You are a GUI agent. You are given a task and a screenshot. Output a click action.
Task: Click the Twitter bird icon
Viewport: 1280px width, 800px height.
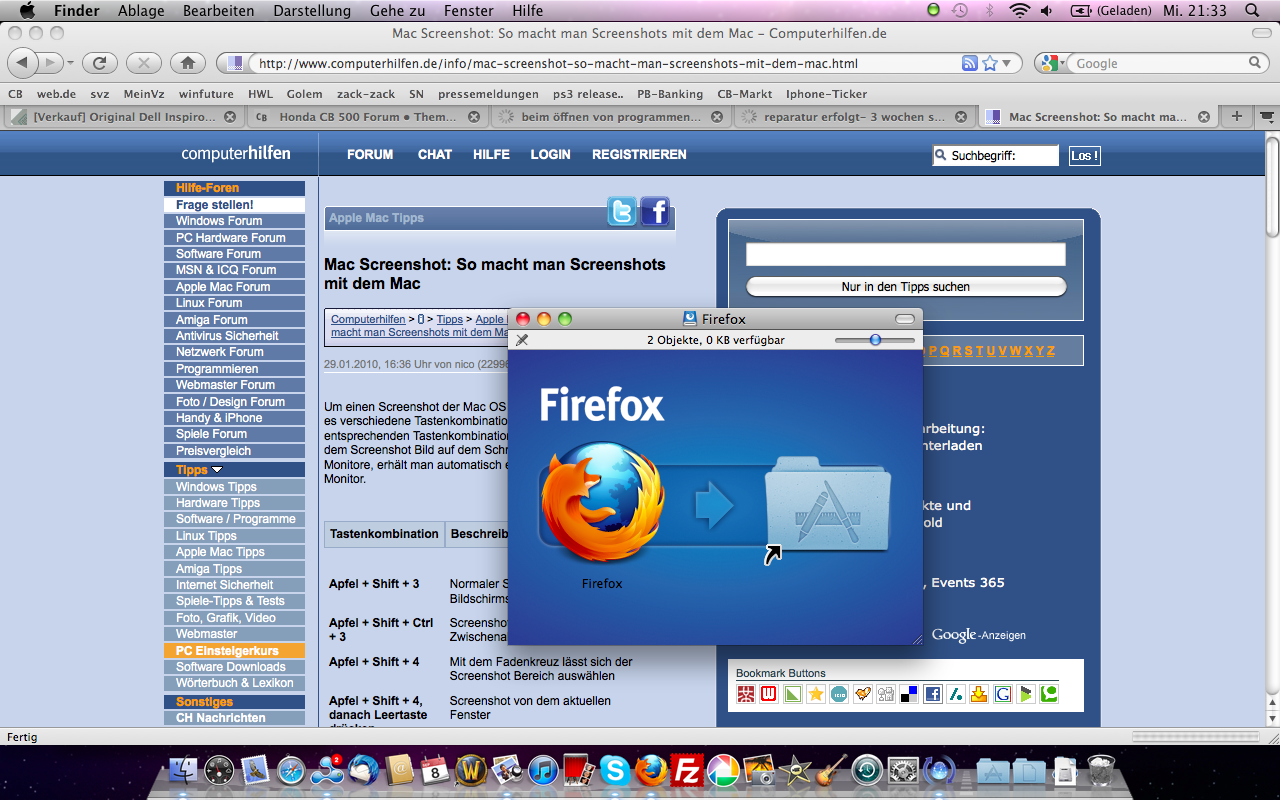point(622,211)
